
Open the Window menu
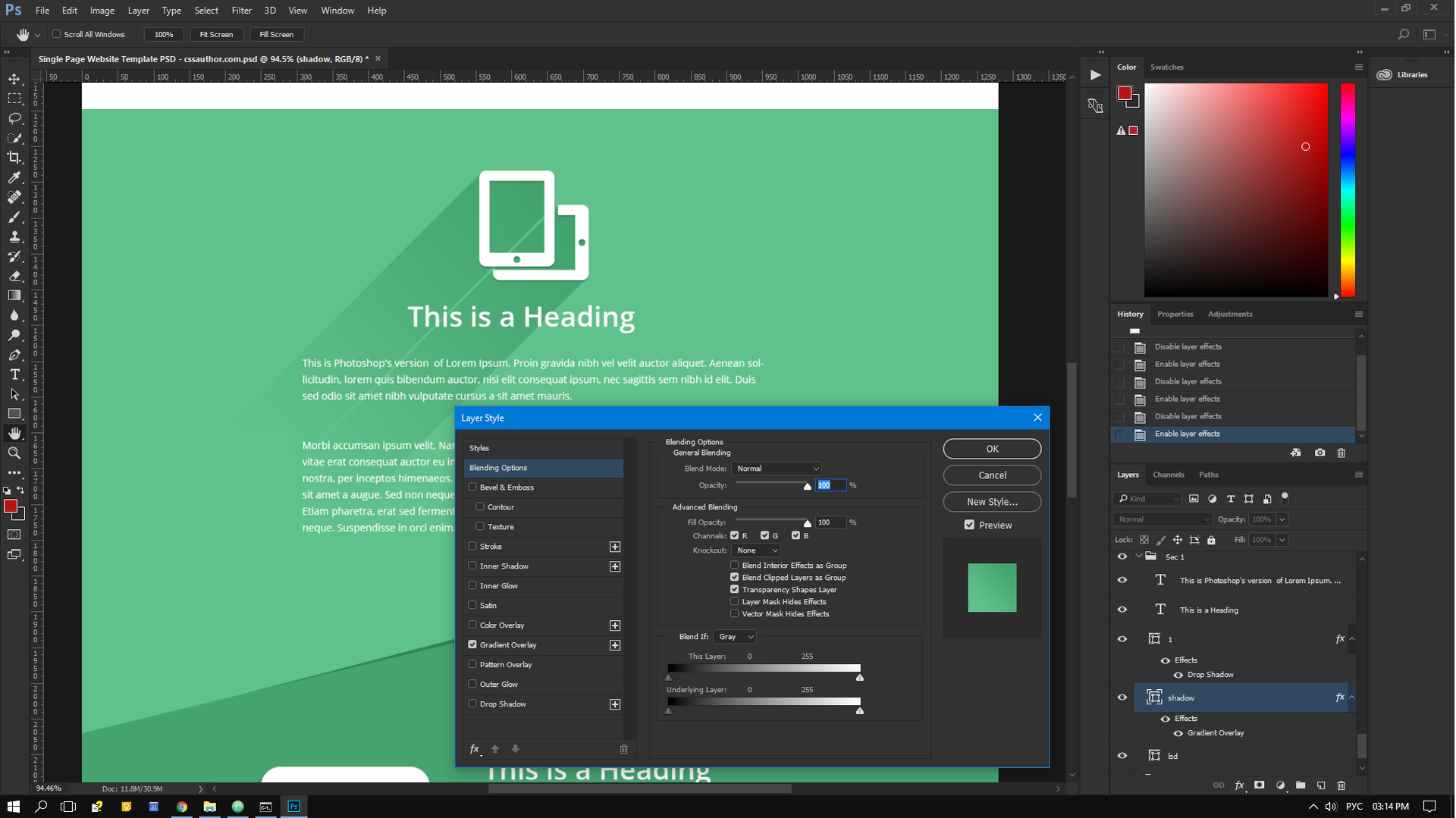[337, 11]
